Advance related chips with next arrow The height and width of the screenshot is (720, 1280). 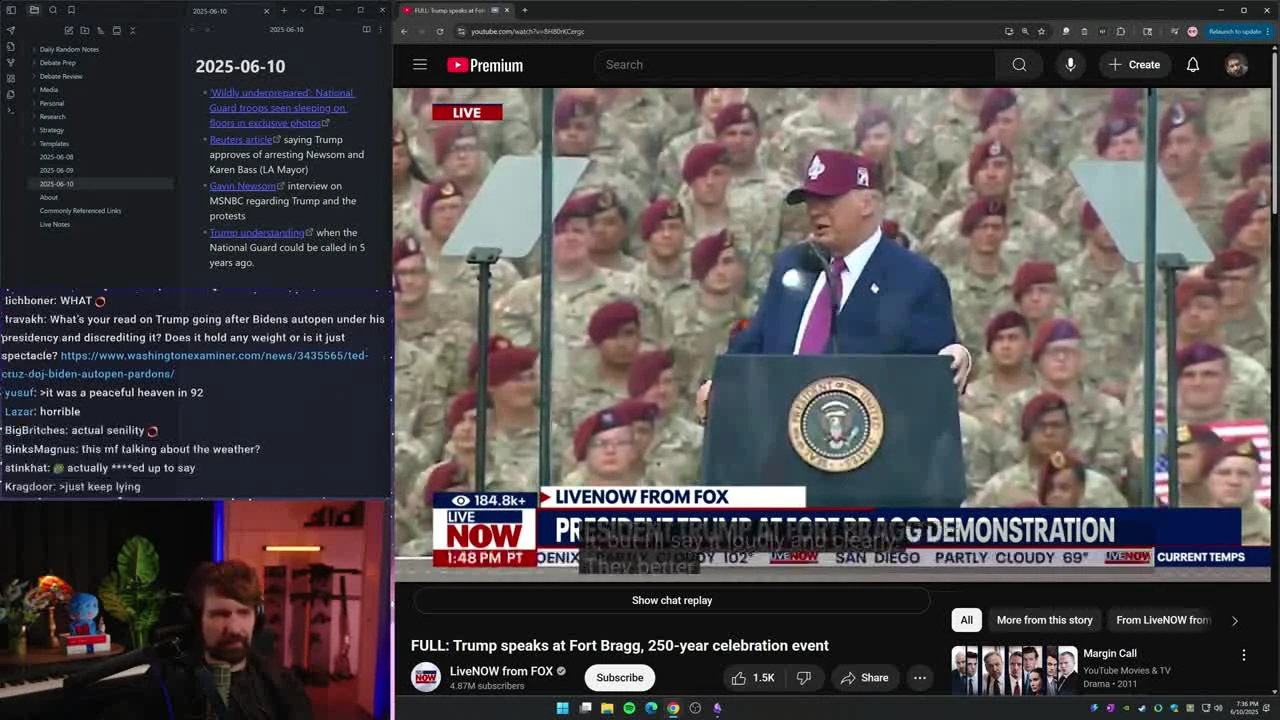[1234, 620]
